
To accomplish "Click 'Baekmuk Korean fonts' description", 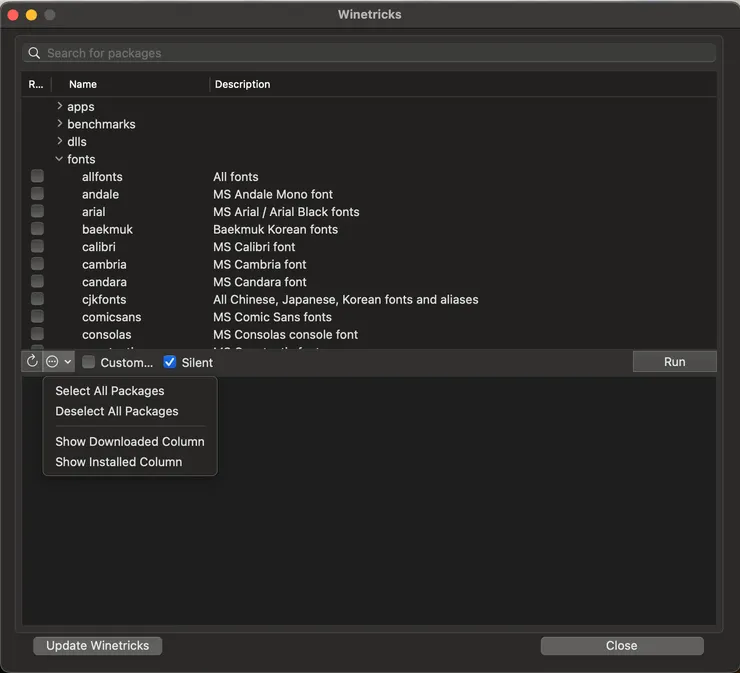I will click(276, 229).
